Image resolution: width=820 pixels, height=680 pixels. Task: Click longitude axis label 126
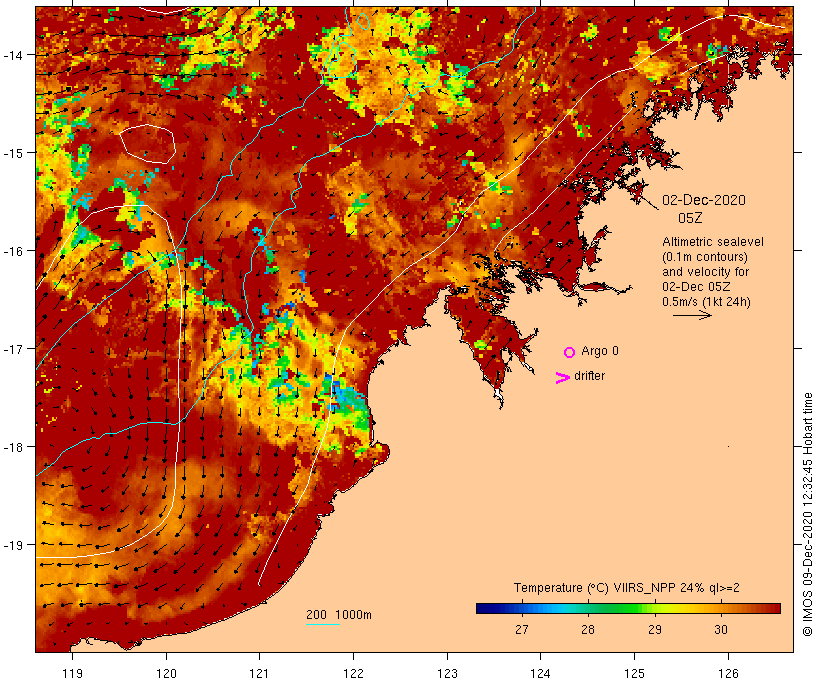coord(728,674)
